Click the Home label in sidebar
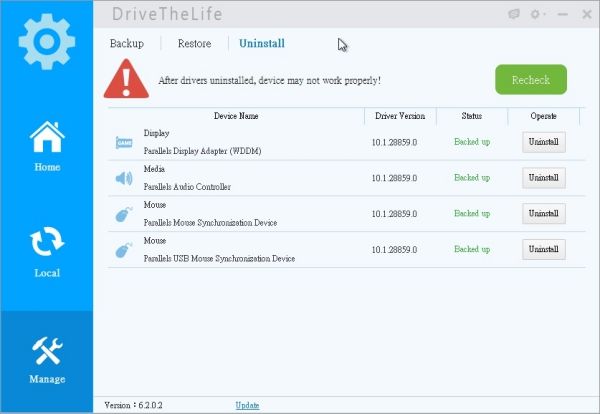 pos(47,167)
